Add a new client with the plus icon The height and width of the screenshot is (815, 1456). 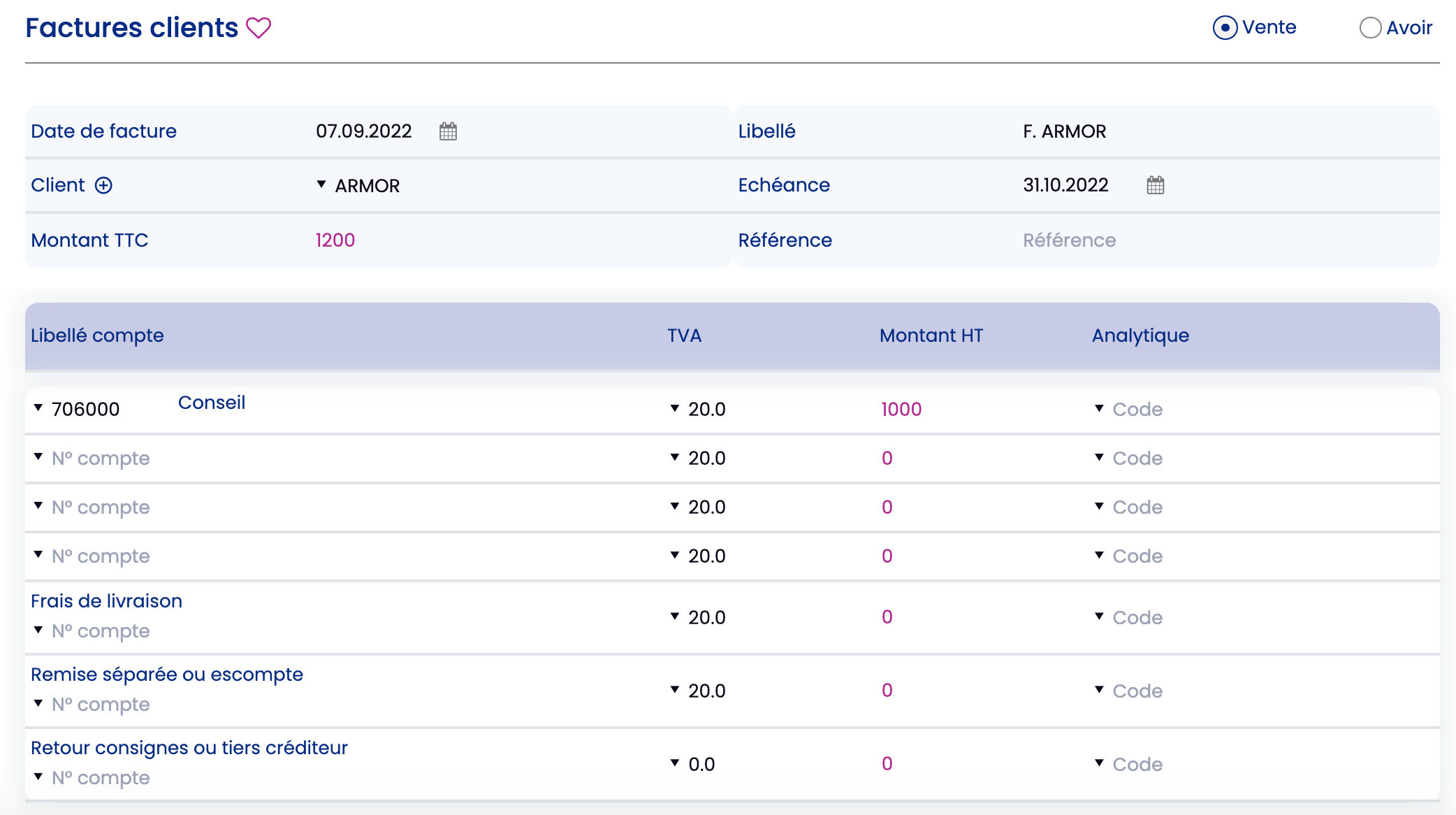coord(103,185)
